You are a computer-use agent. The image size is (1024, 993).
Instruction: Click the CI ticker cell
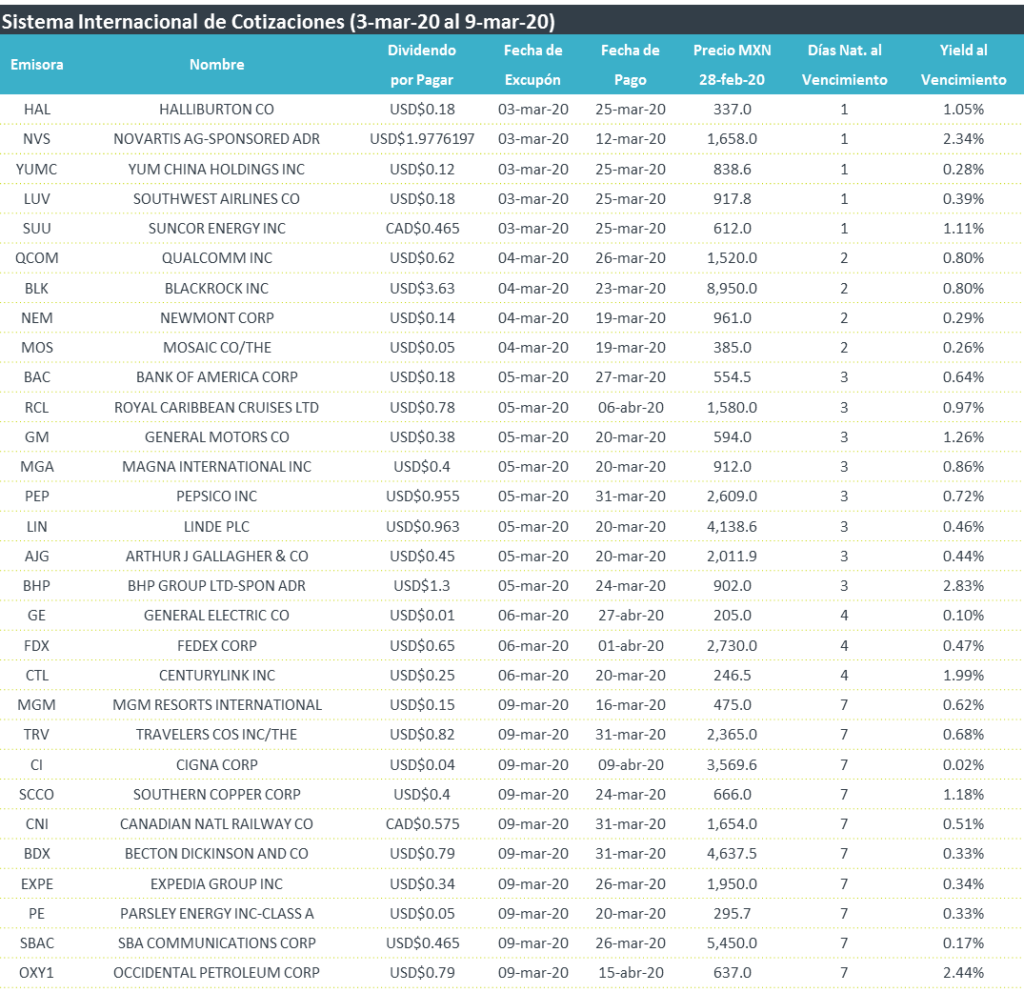coord(37,764)
